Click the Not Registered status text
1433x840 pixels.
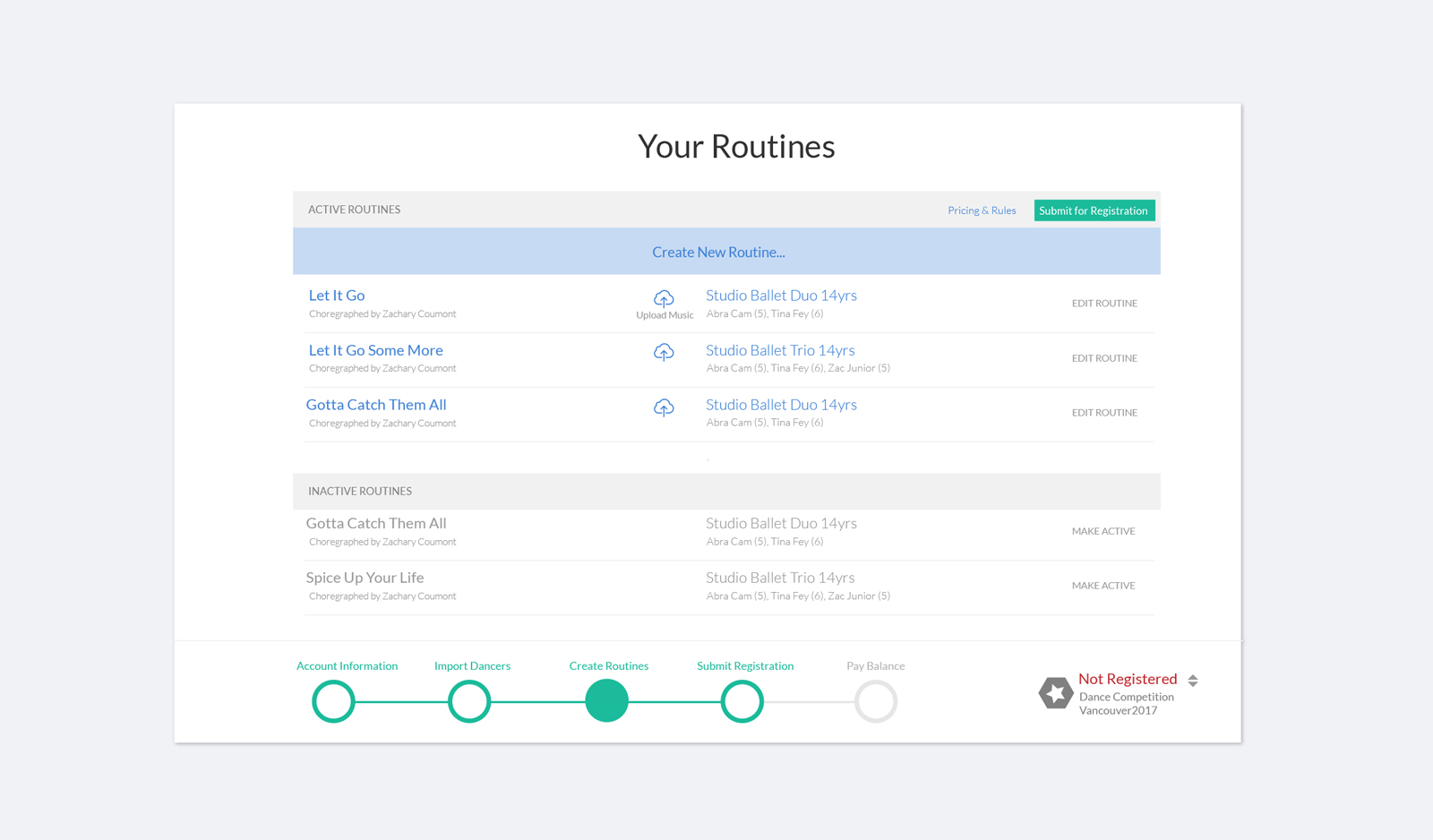pos(1128,679)
